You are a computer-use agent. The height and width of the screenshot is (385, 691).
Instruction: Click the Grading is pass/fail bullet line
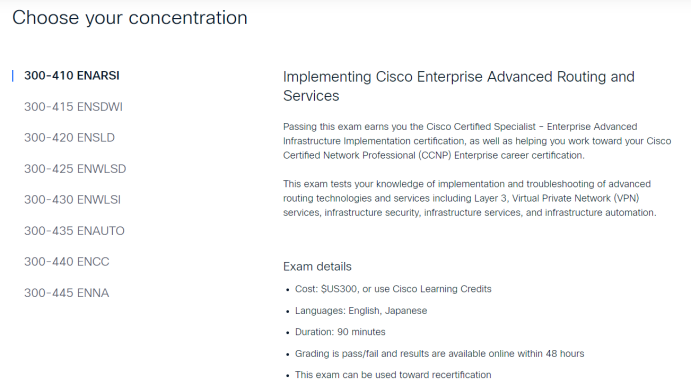[439, 353]
